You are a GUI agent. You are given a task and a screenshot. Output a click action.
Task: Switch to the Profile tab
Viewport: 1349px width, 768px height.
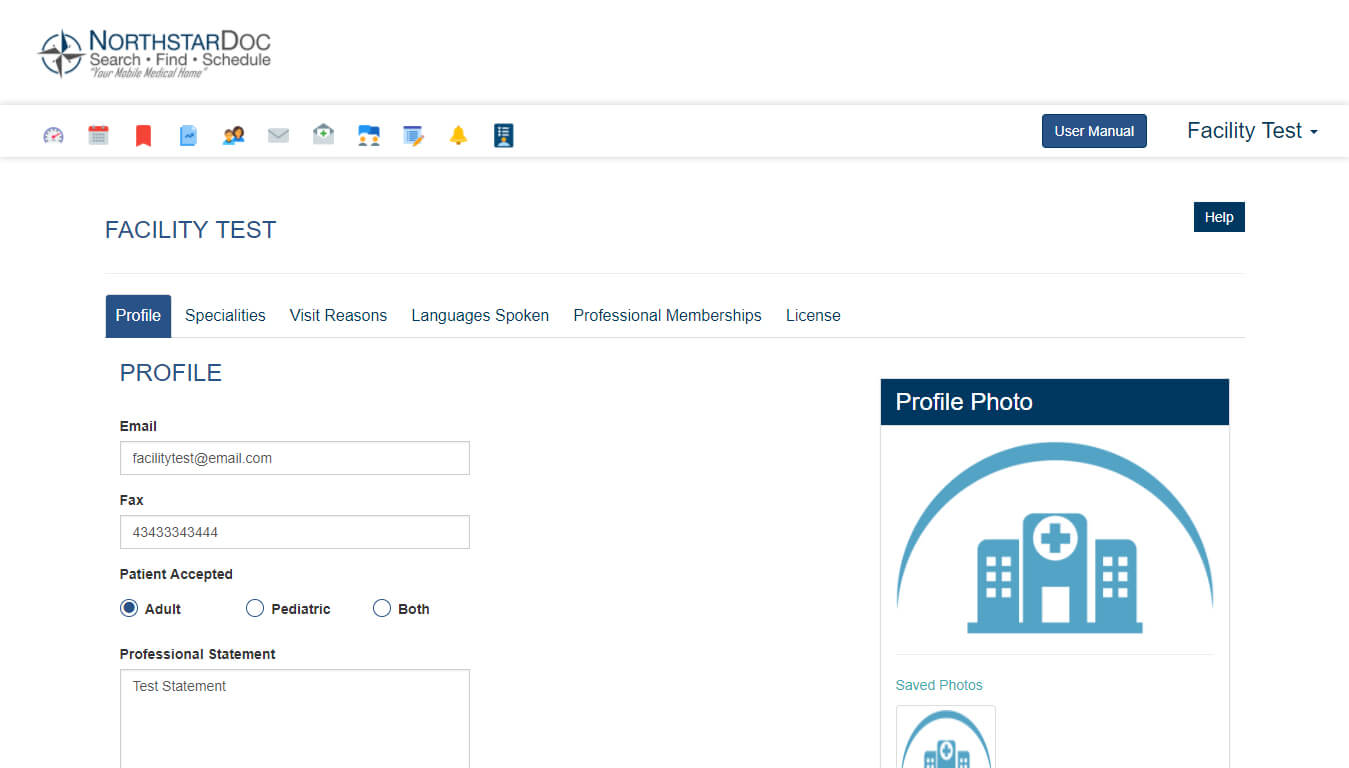pos(138,316)
